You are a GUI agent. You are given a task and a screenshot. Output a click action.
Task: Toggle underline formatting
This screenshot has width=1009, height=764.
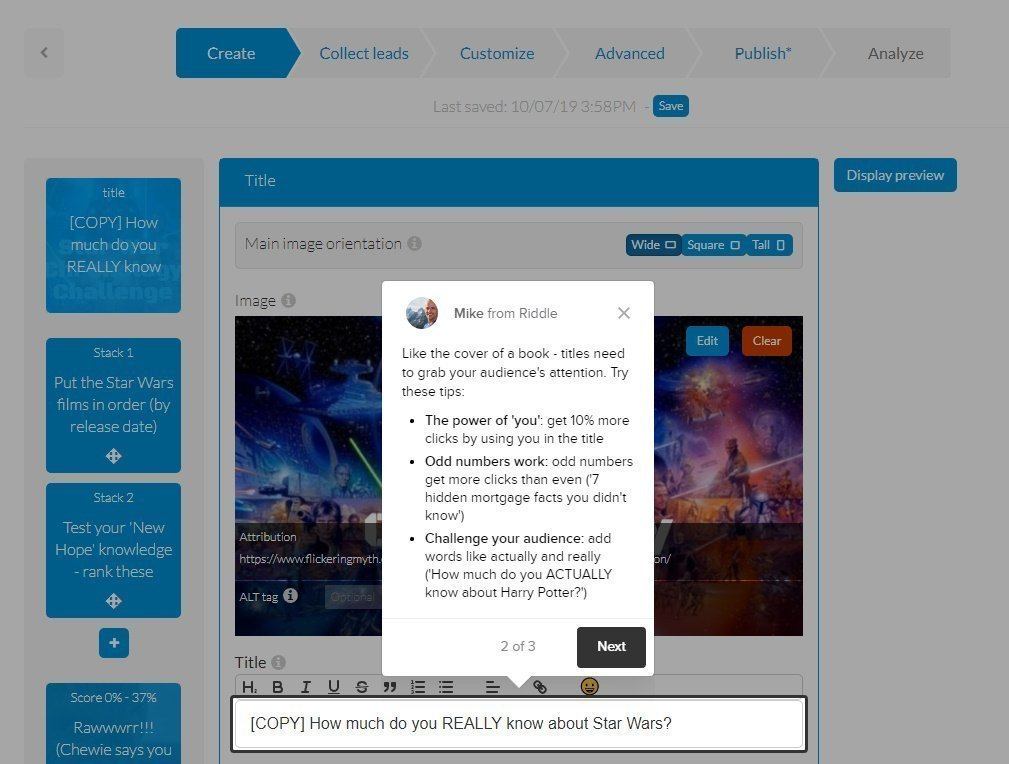pos(333,687)
